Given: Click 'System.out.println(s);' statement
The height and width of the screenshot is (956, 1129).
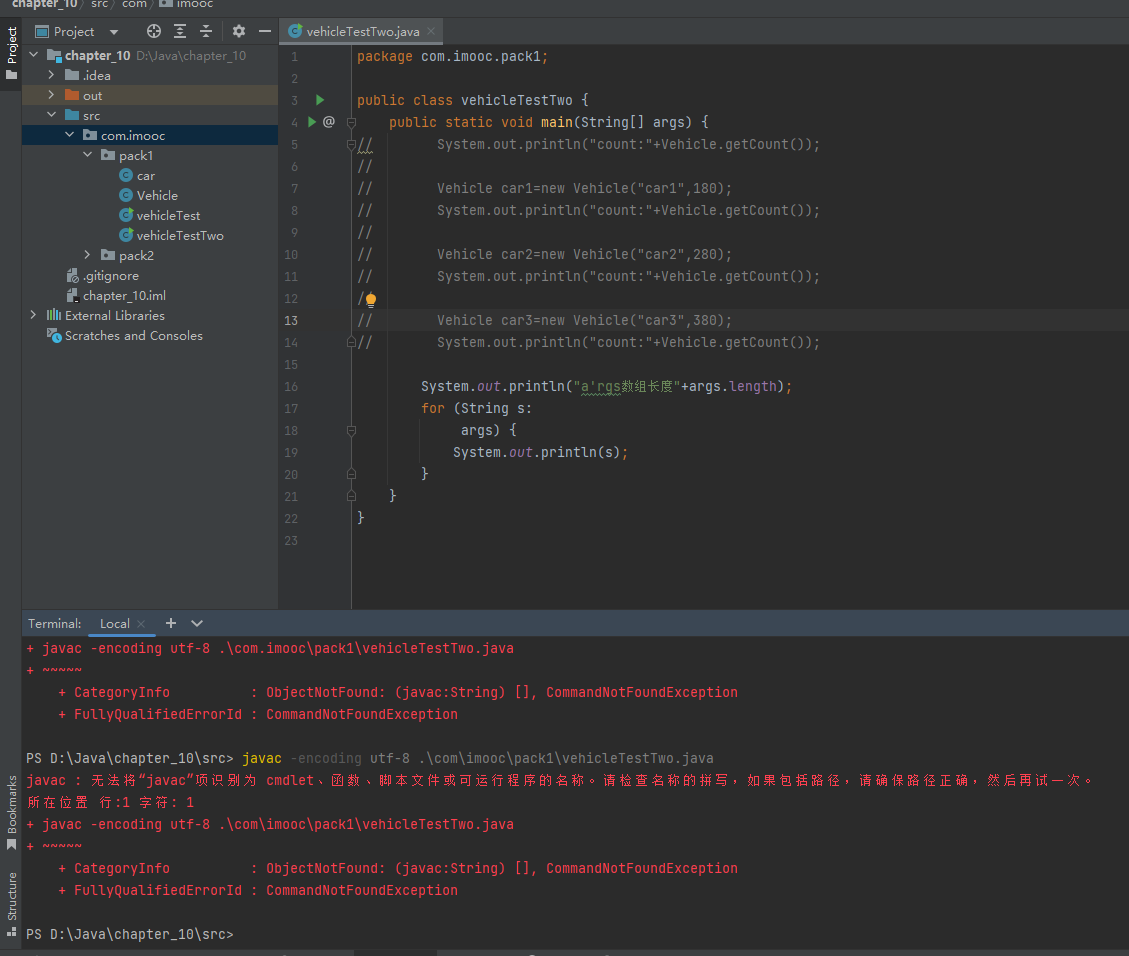Looking at the screenshot, I should (x=540, y=452).
